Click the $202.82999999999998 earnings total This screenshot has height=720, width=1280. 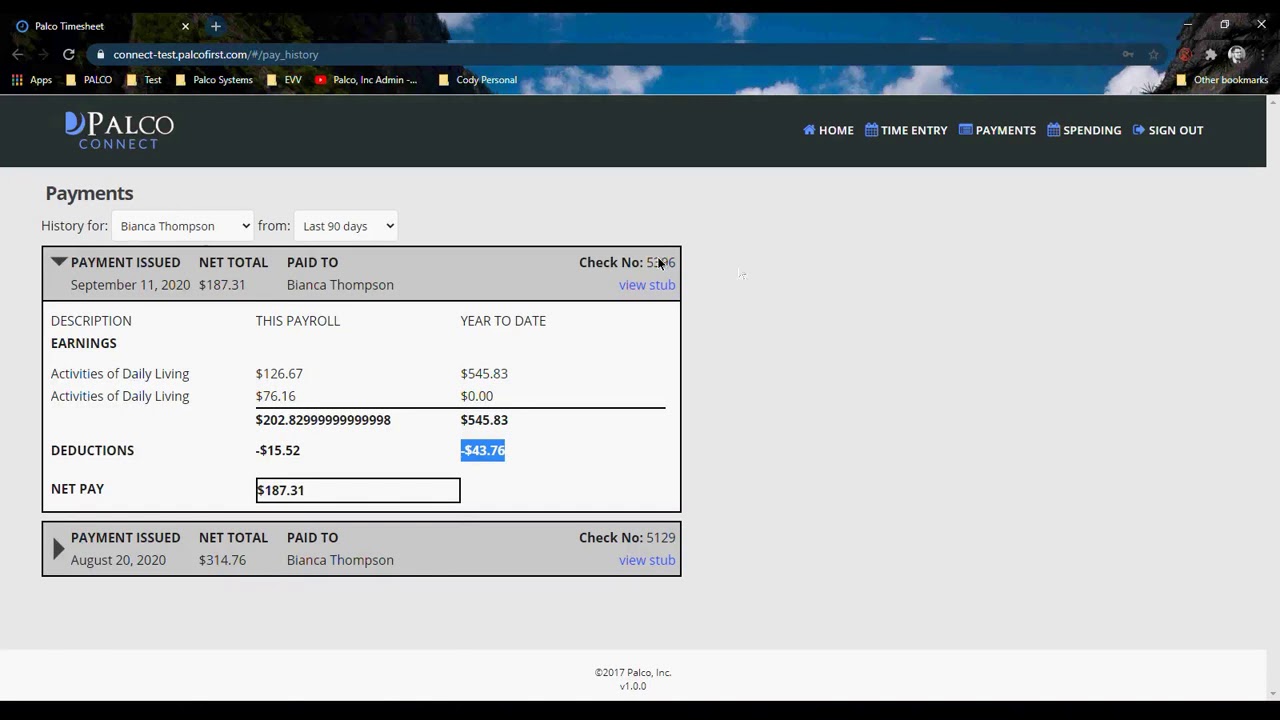[323, 420]
